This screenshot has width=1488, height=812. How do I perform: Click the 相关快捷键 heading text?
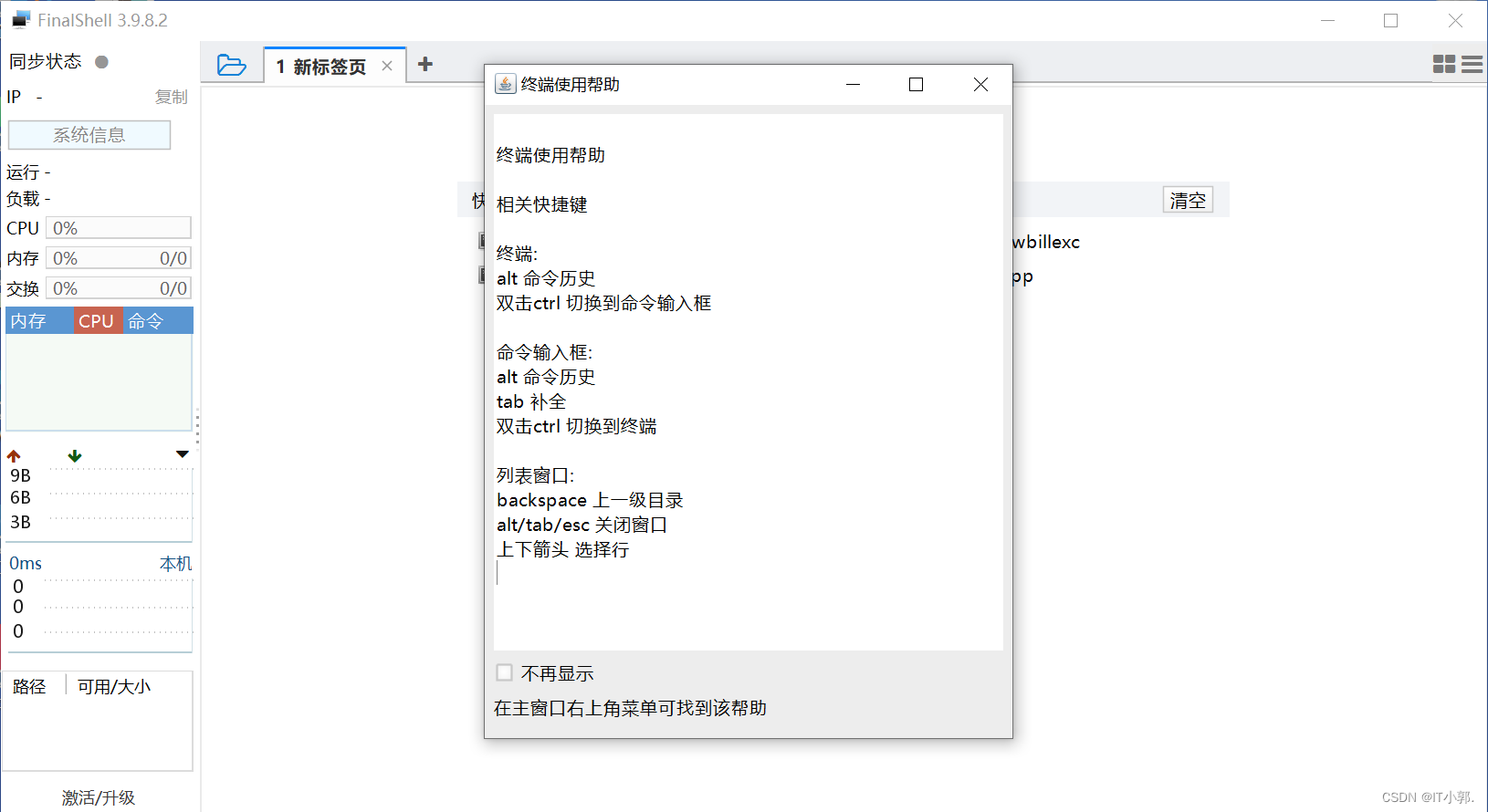542,204
